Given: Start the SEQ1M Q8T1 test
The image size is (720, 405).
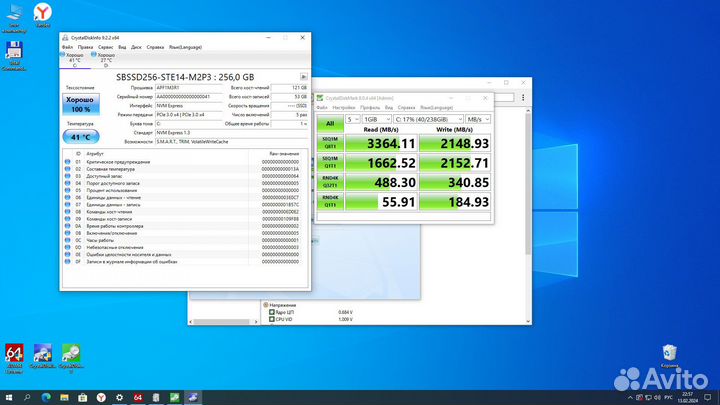Looking at the screenshot, I should [329, 142].
